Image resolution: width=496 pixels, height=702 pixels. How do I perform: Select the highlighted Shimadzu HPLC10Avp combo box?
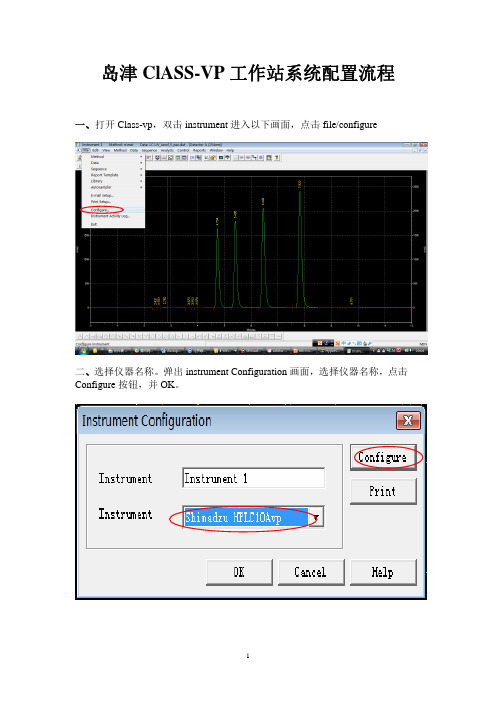253,518
